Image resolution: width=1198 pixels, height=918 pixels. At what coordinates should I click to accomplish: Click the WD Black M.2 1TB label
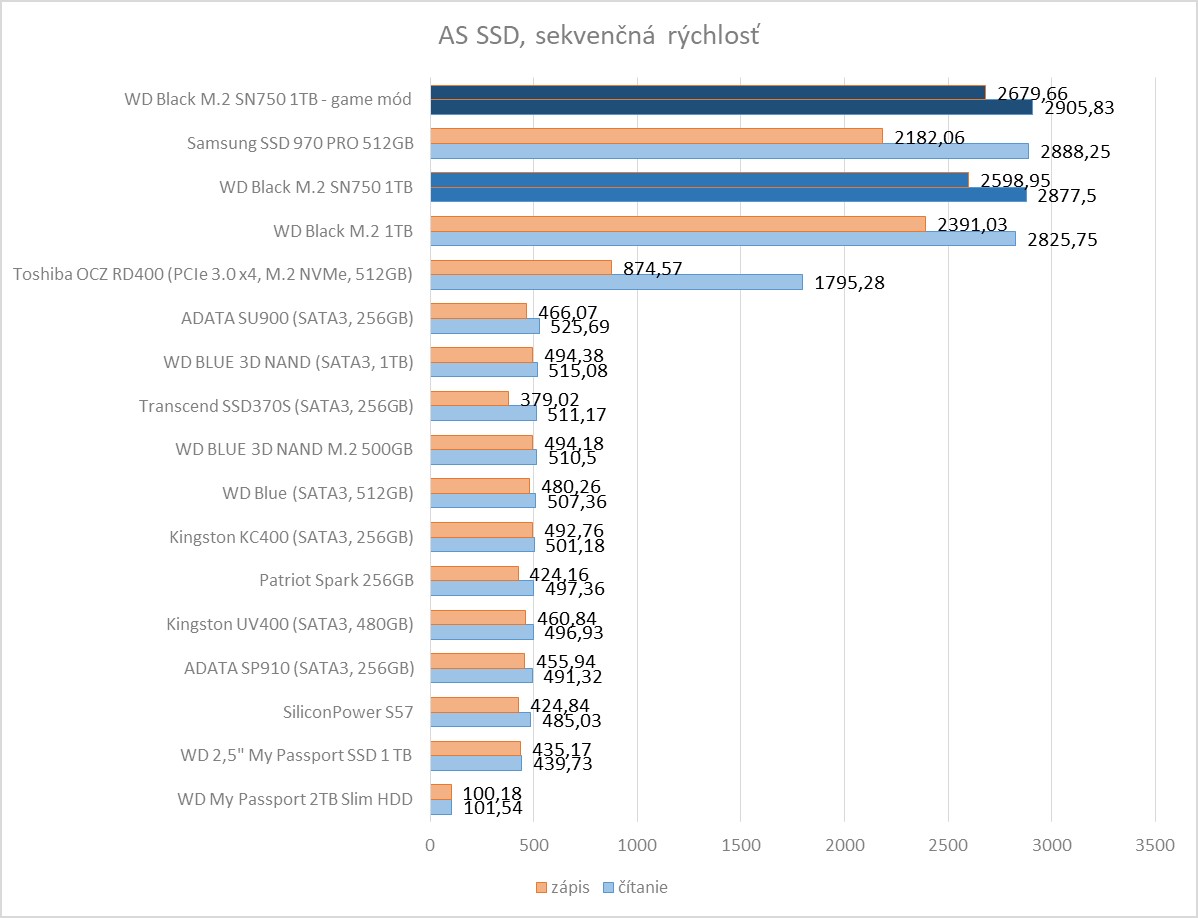pos(343,231)
